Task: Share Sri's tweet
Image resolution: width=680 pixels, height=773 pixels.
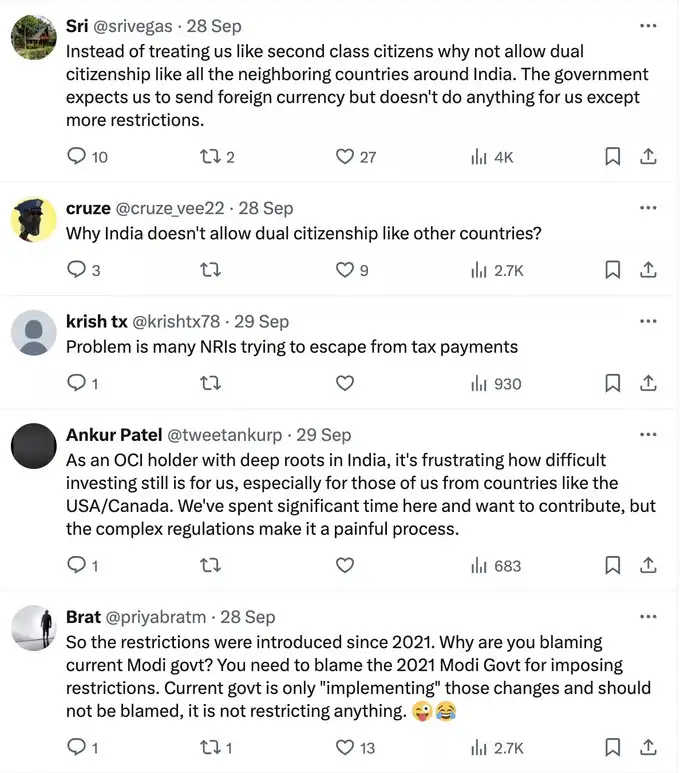Action: click(x=647, y=156)
